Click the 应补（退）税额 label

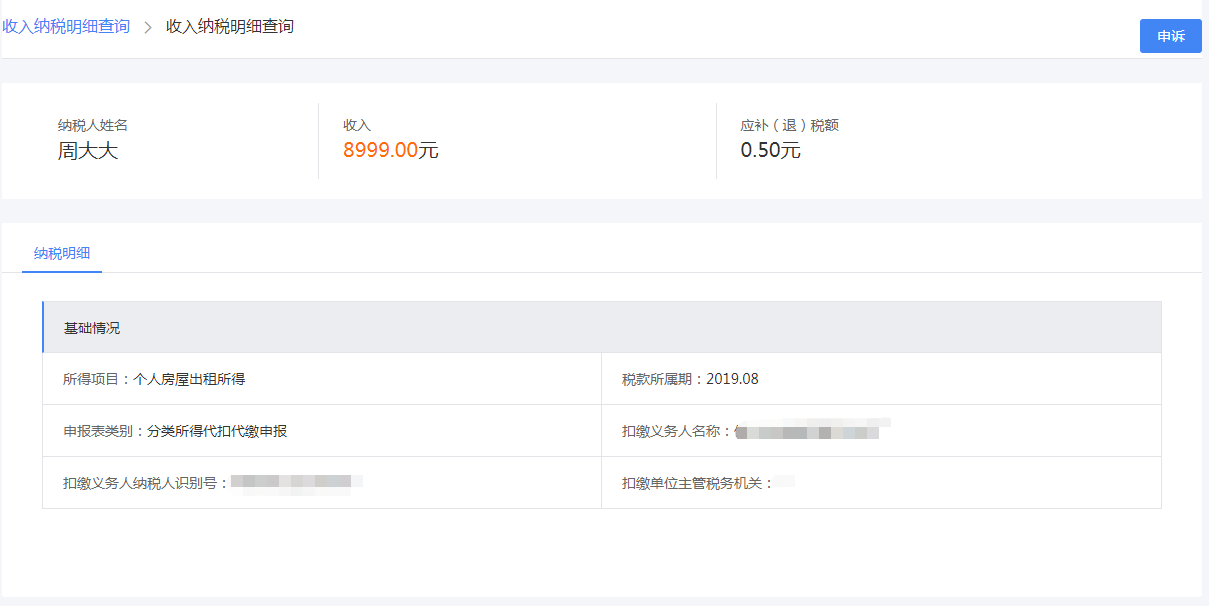[789, 125]
